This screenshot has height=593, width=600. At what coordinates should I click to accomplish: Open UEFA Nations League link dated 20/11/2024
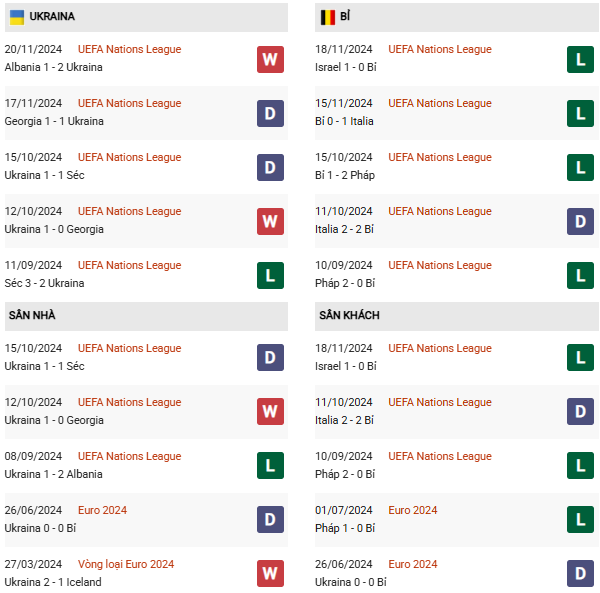pyautogui.click(x=129, y=49)
